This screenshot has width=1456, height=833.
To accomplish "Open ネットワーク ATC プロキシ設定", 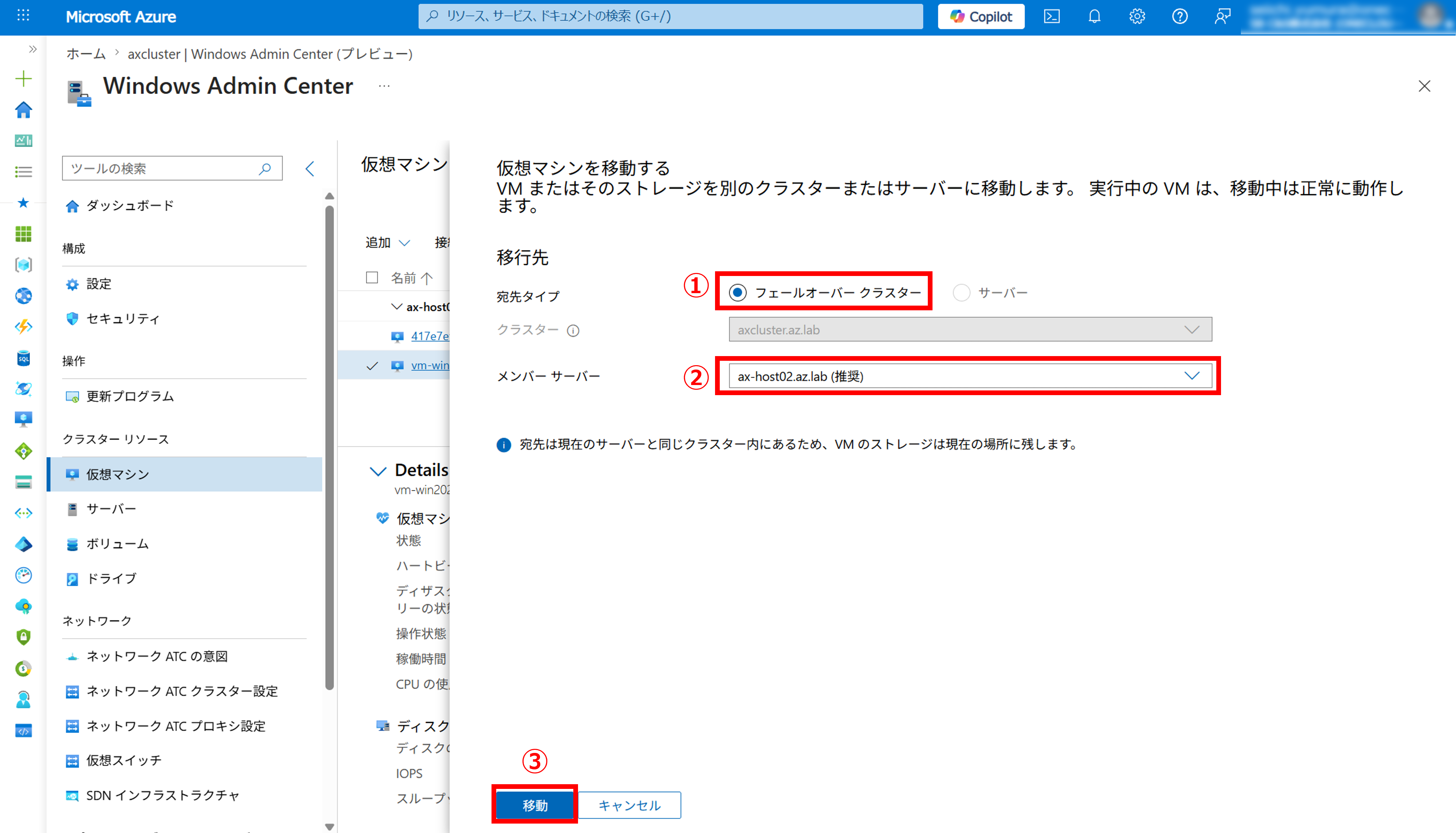I will 176,727.
